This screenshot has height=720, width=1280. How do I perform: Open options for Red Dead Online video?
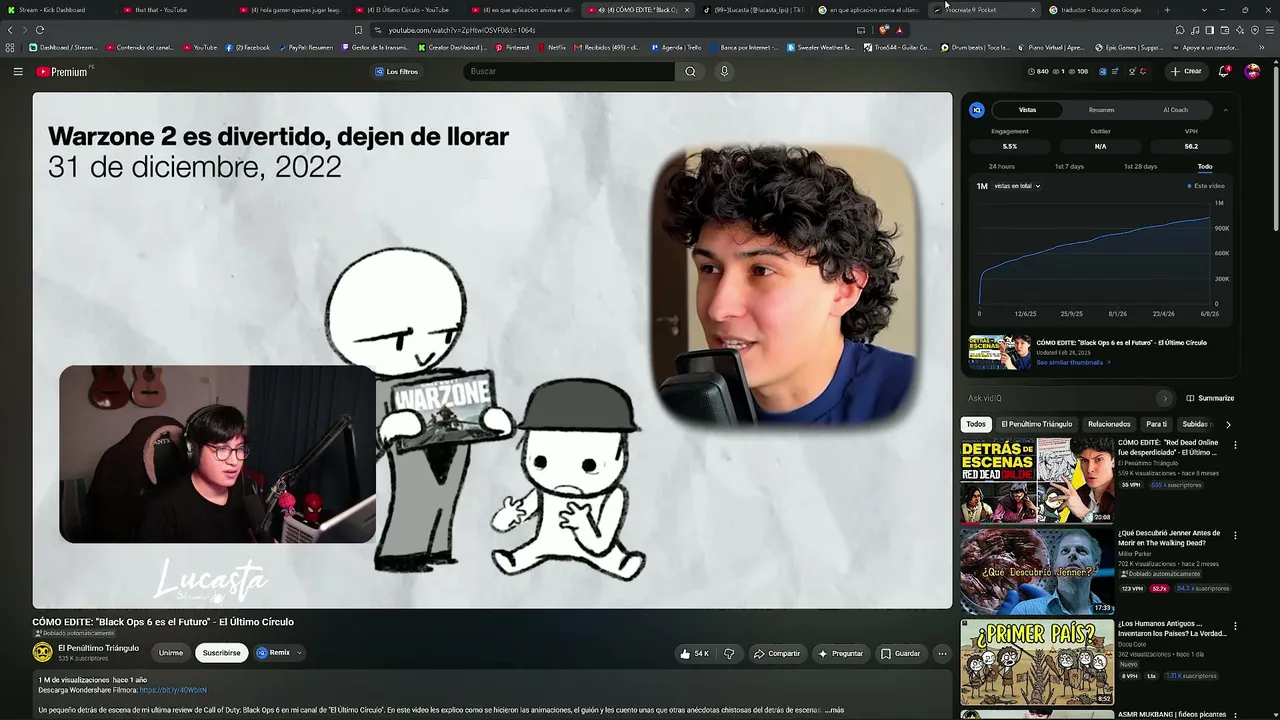point(1235,445)
